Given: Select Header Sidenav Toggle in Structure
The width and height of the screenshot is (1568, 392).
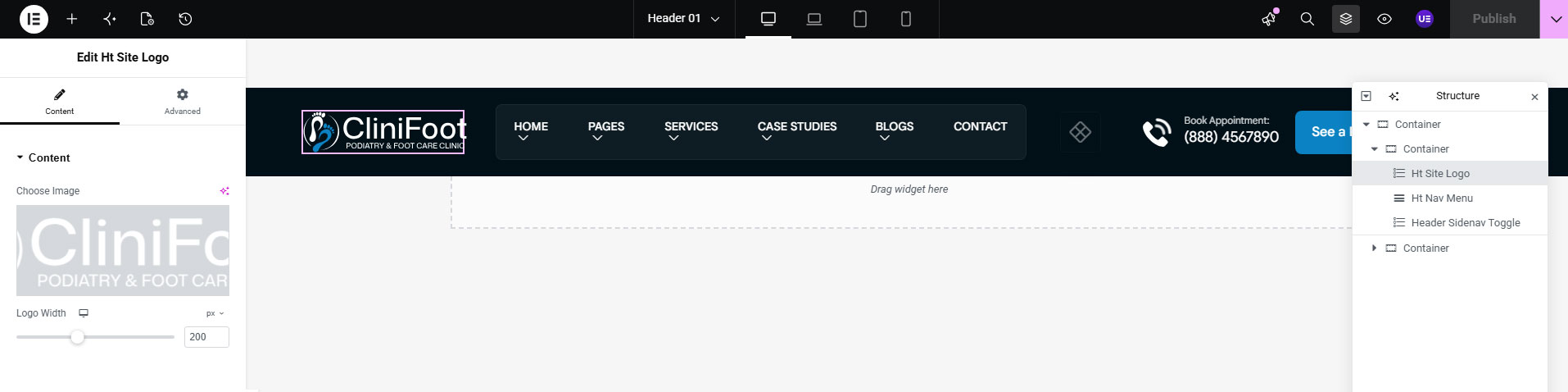Looking at the screenshot, I should pyautogui.click(x=1449, y=223).
